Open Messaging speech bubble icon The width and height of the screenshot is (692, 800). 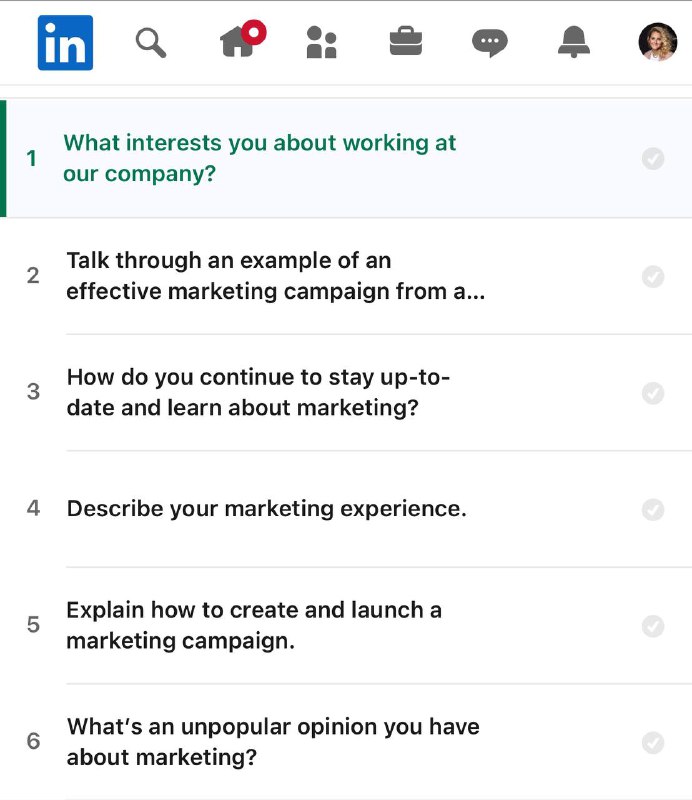point(489,43)
